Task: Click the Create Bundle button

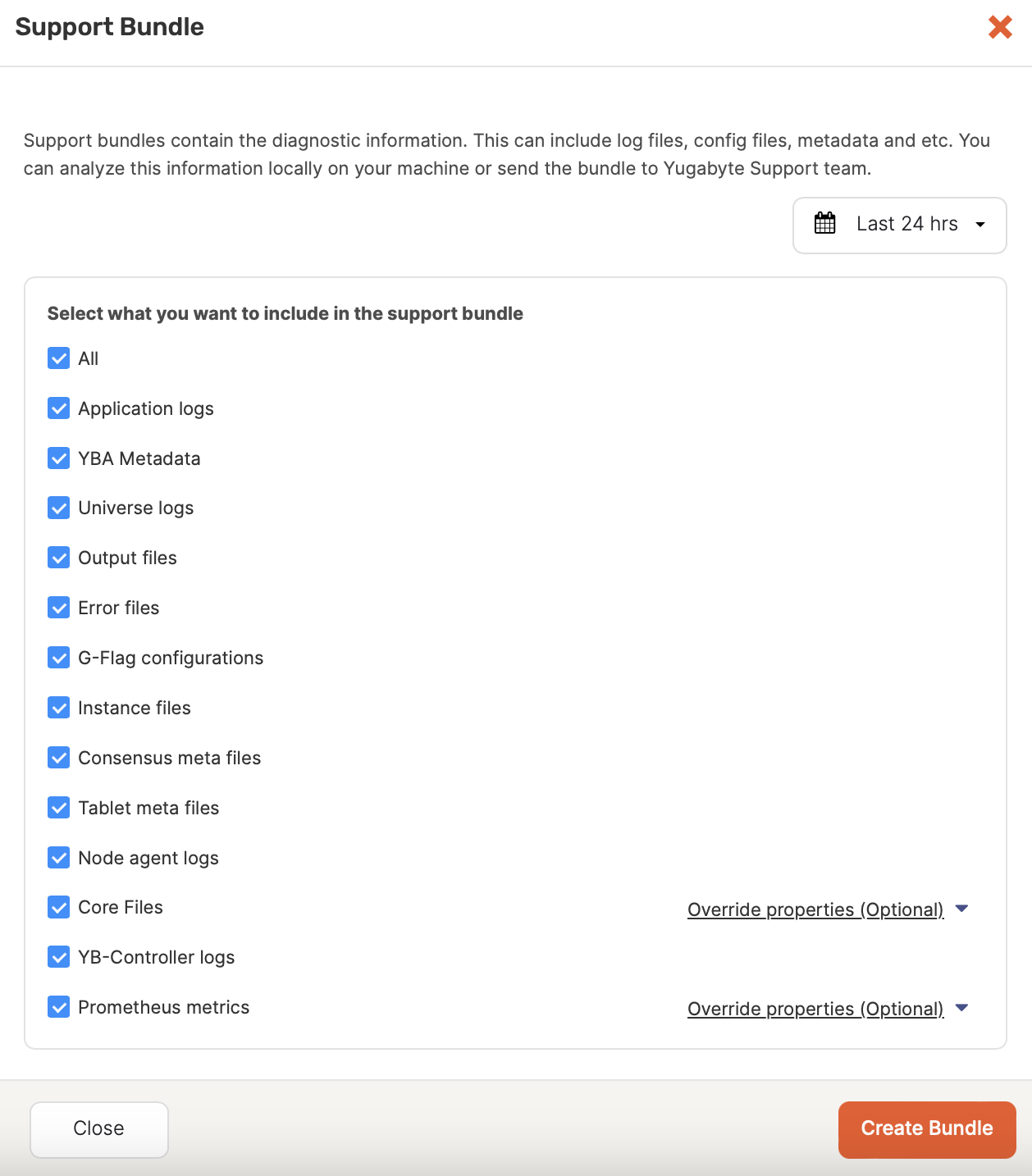Action: tap(926, 1129)
